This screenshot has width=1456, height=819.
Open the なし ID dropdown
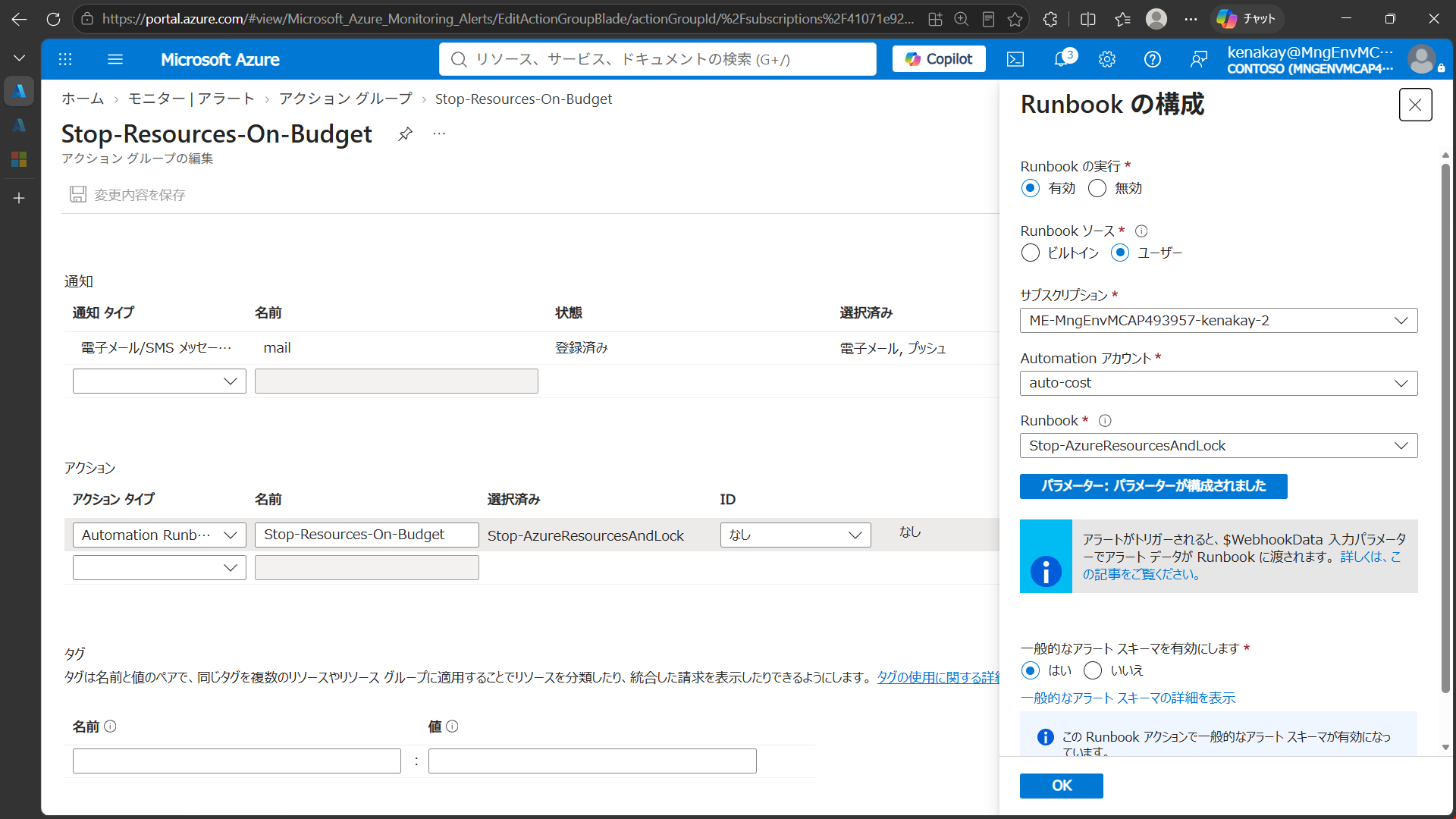(x=795, y=535)
